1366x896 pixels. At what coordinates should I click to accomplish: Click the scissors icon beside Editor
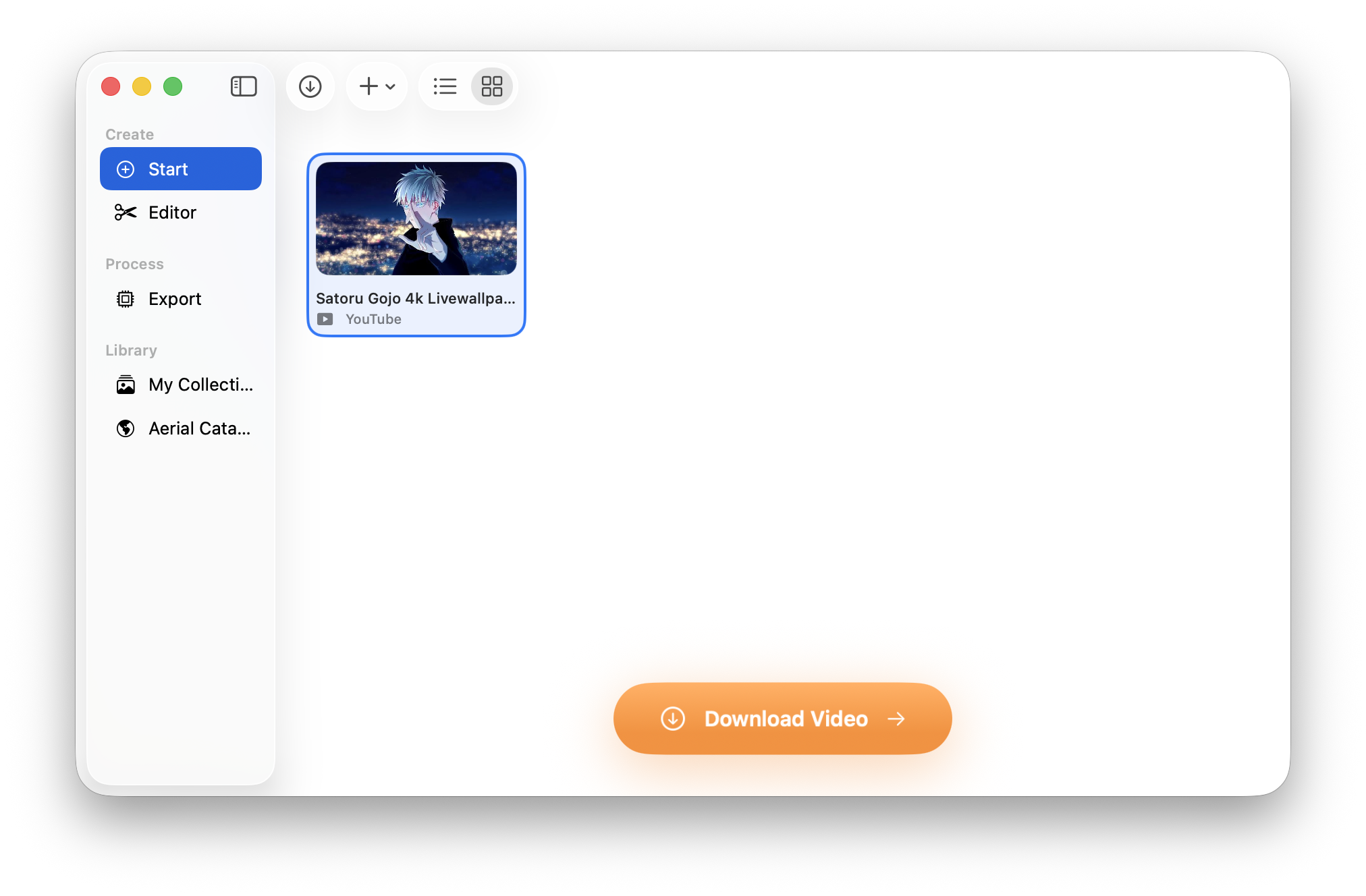point(126,213)
